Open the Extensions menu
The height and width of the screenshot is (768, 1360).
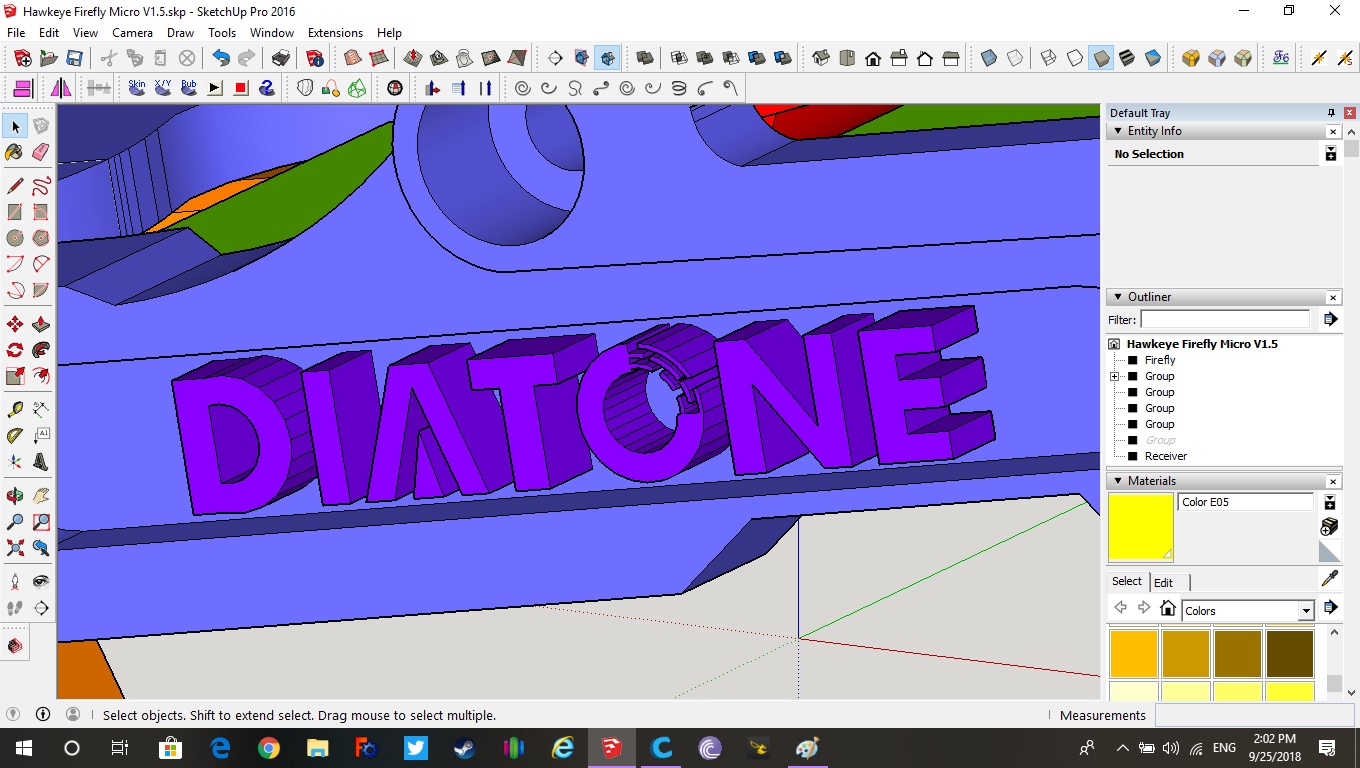click(335, 33)
